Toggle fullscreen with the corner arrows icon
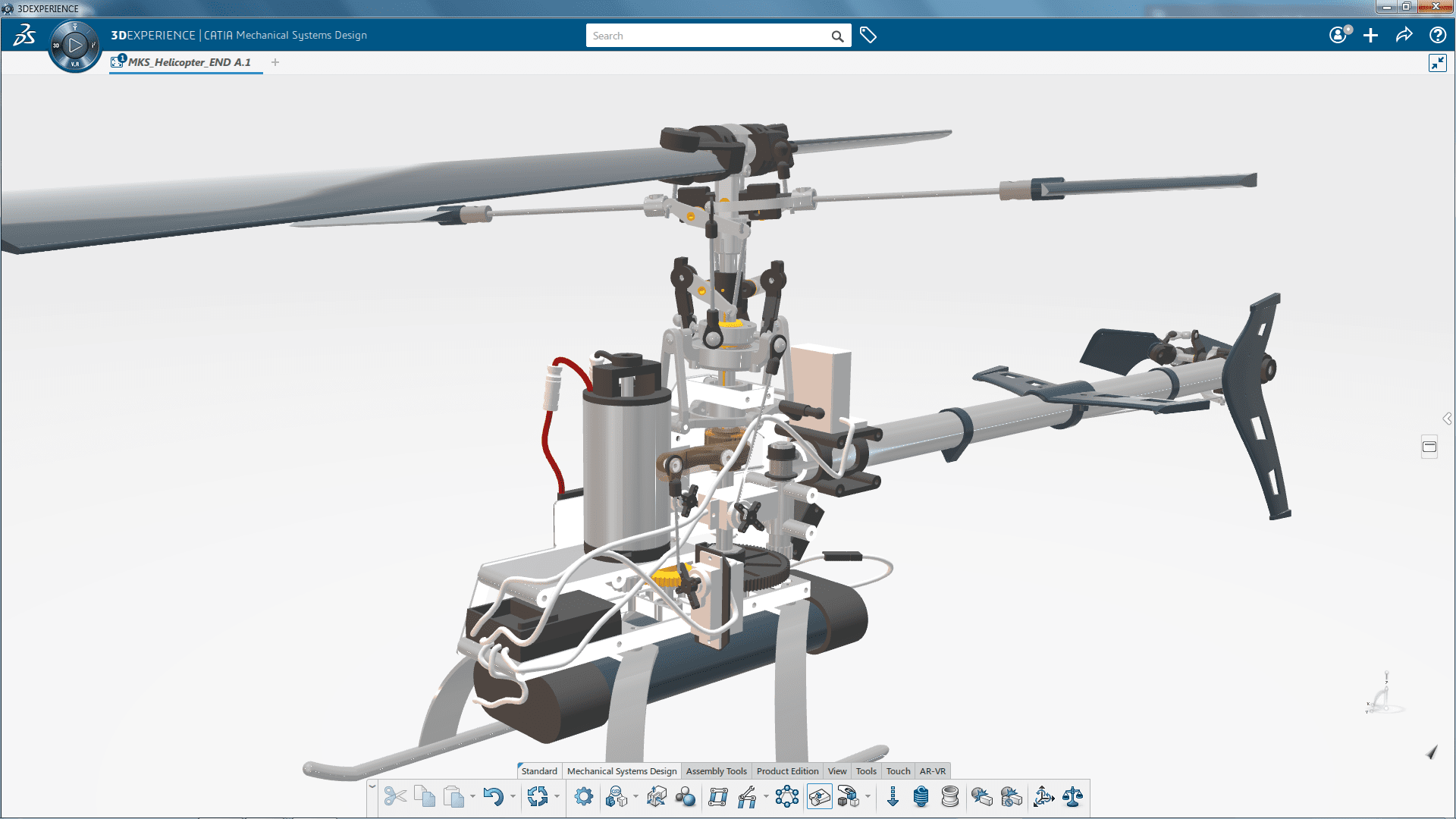This screenshot has height=819, width=1456. click(x=1437, y=63)
